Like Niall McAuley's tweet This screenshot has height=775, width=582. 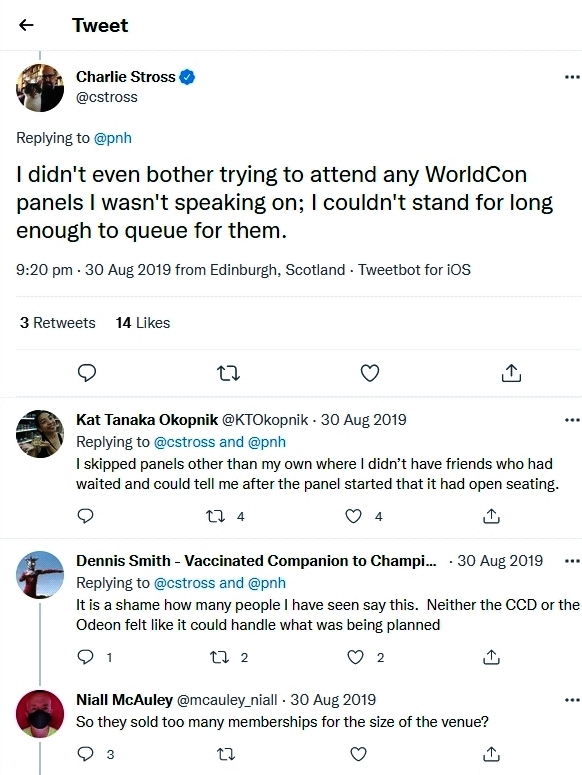point(358,754)
